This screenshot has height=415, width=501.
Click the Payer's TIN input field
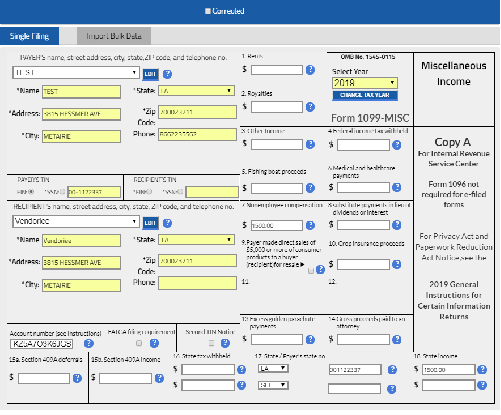94,192
